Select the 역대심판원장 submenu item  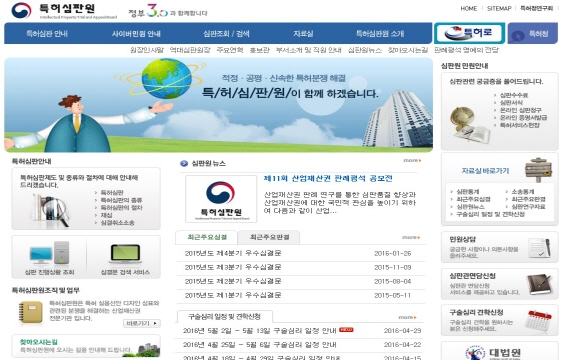pyautogui.click(x=190, y=50)
